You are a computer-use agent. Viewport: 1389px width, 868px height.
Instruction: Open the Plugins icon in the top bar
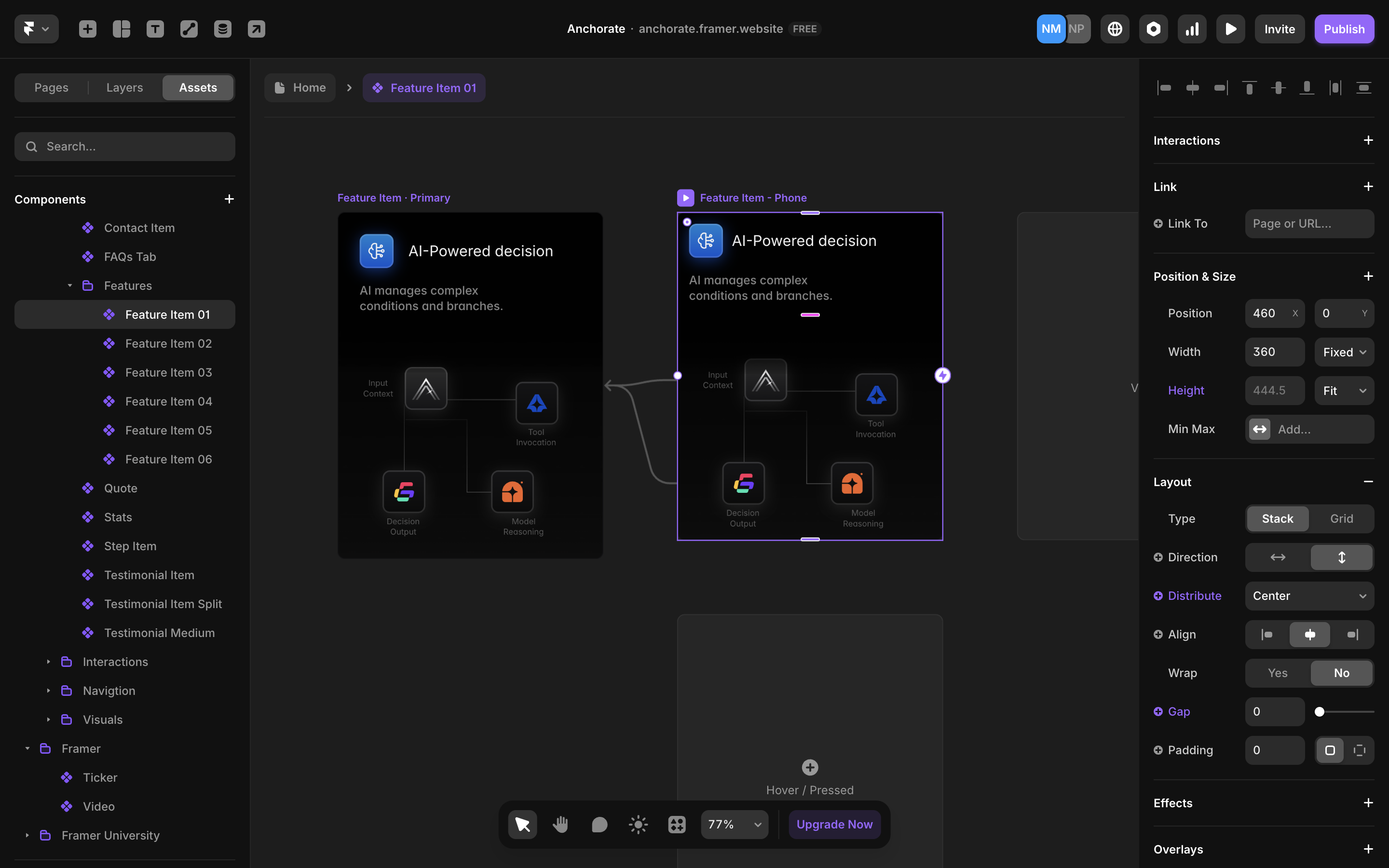1153,29
